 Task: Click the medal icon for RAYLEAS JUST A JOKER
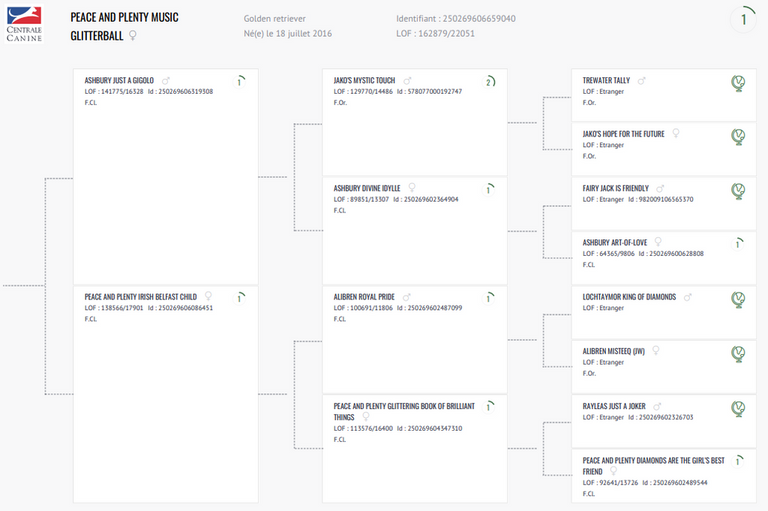[x=738, y=407]
